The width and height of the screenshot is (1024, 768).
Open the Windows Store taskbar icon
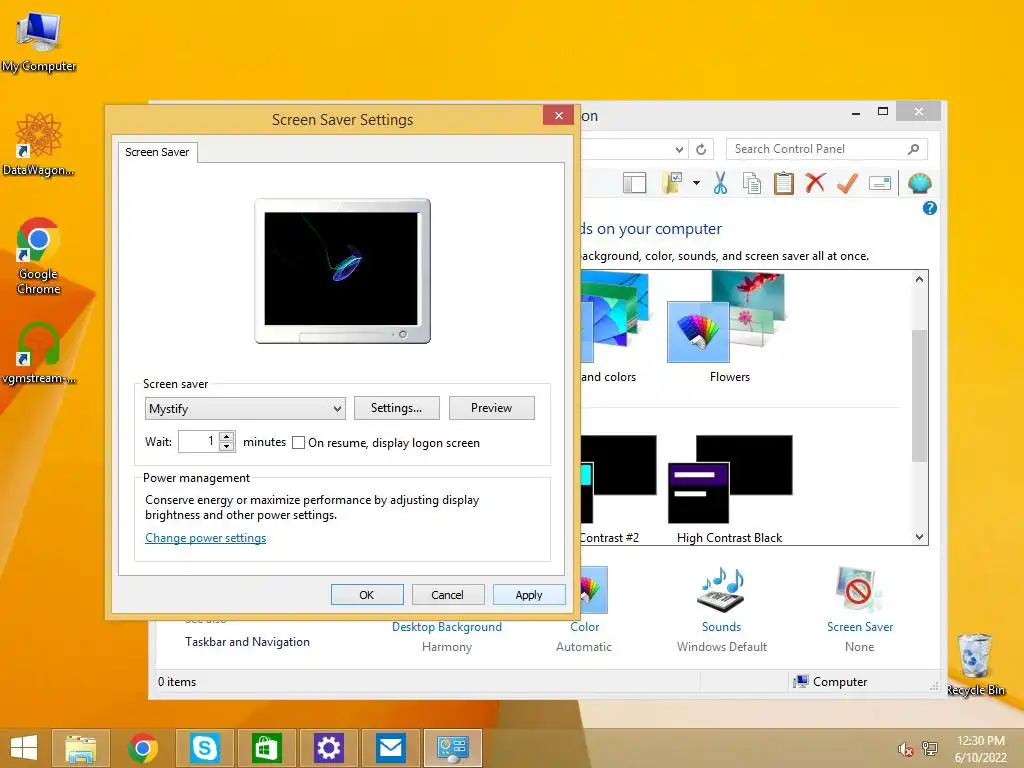click(x=266, y=748)
